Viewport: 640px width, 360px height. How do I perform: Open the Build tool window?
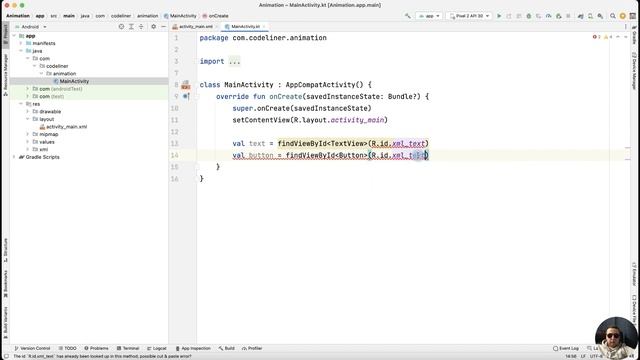227,349
